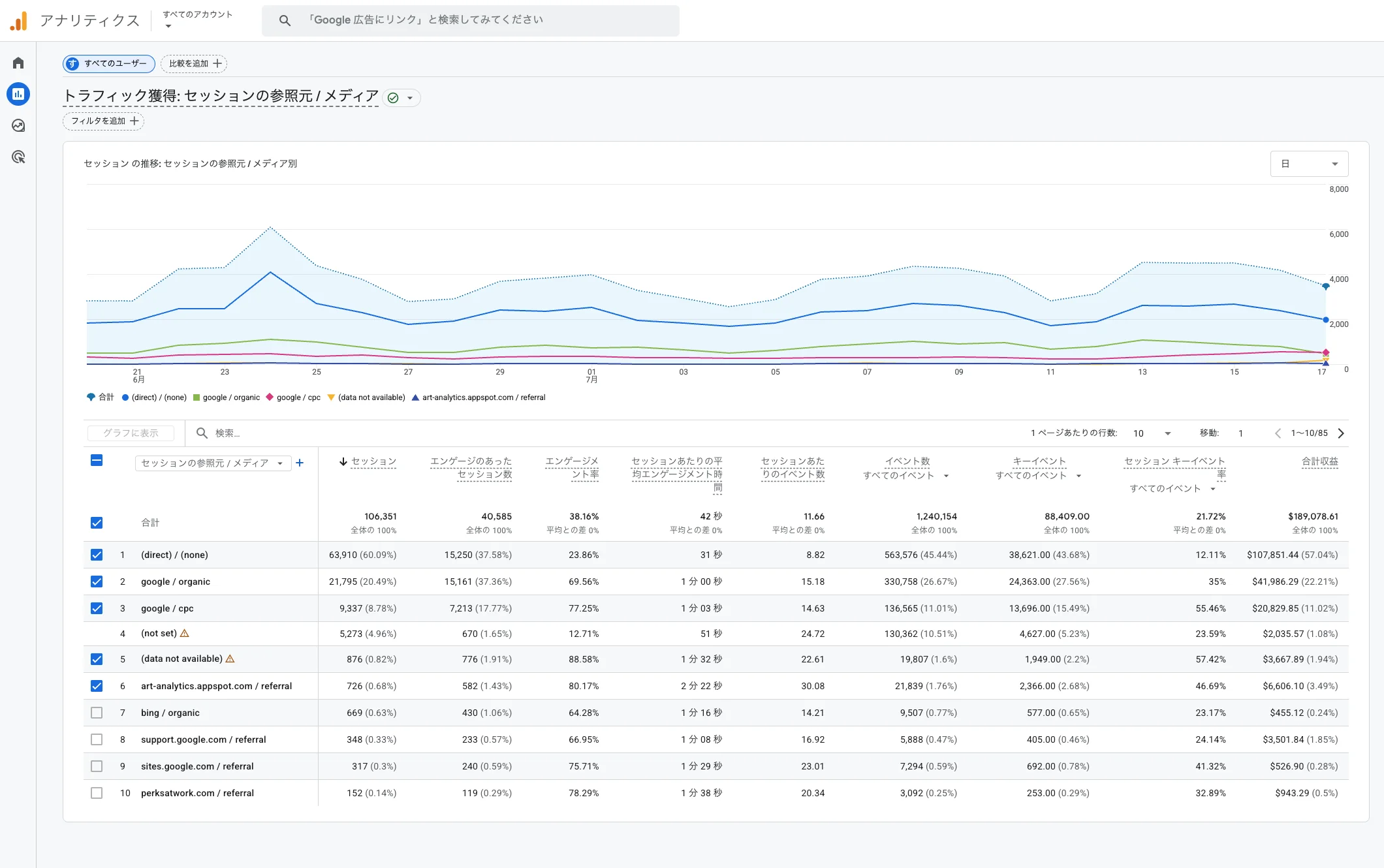The height and width of the screenshot is (868, 1384).
Task: Open the Advertising sidebar icon
Action: coord(18,157)
